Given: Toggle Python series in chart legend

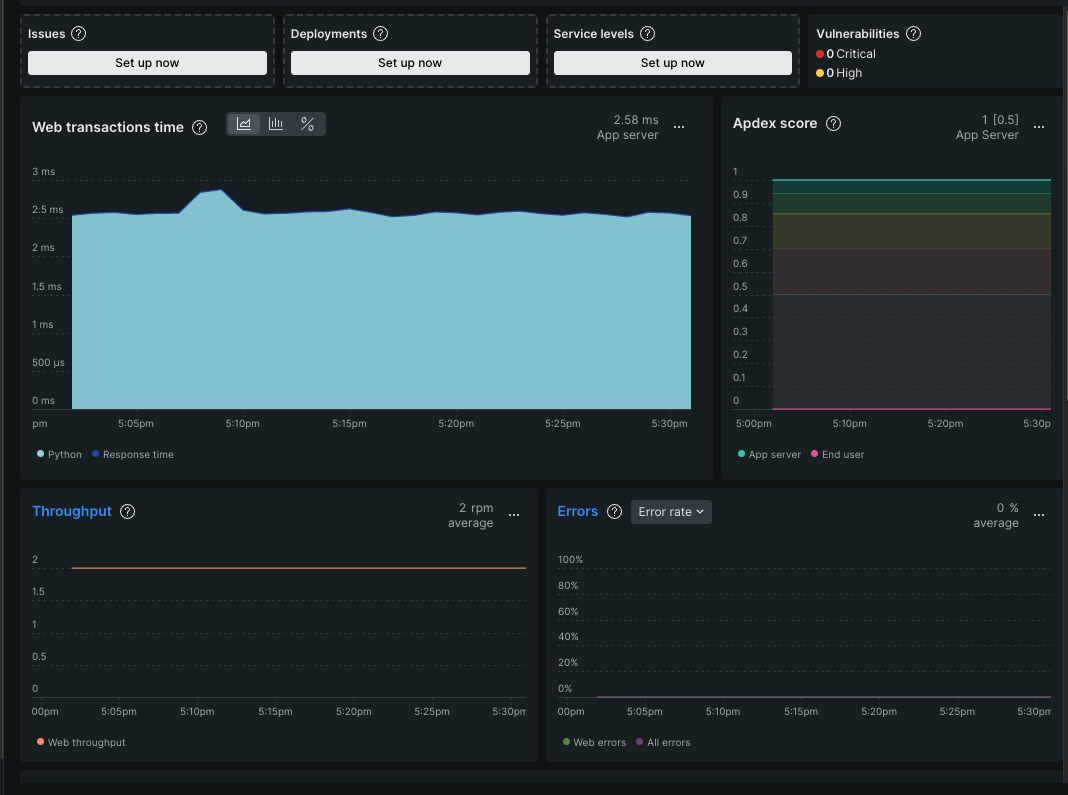Looking at the screenshot, I should tap(59, 454).
